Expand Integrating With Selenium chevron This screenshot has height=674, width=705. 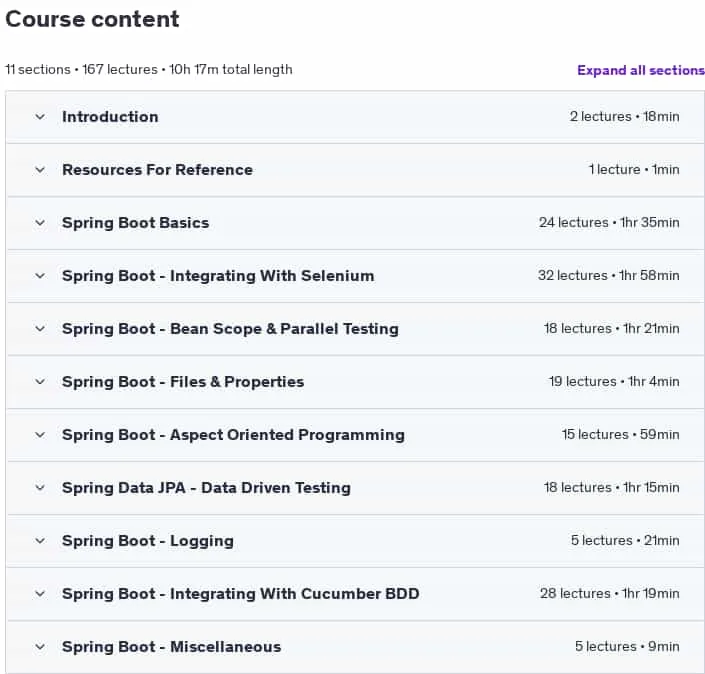coord(40,276)
